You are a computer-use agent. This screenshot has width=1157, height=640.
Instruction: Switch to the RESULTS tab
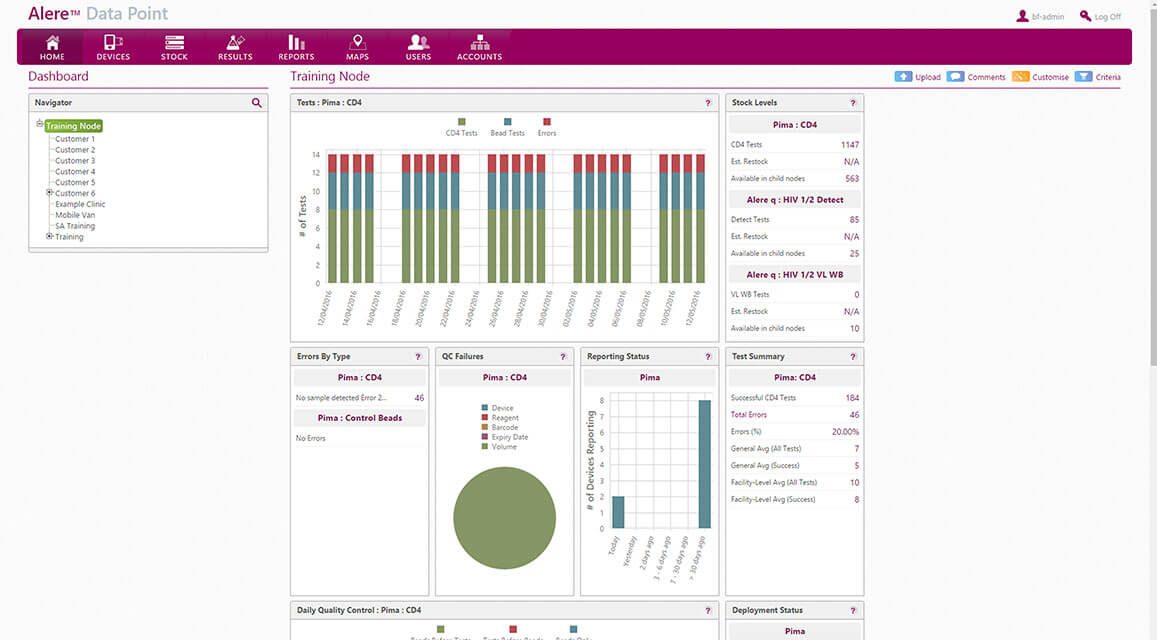pyautogui.click(x=235, y=46)
